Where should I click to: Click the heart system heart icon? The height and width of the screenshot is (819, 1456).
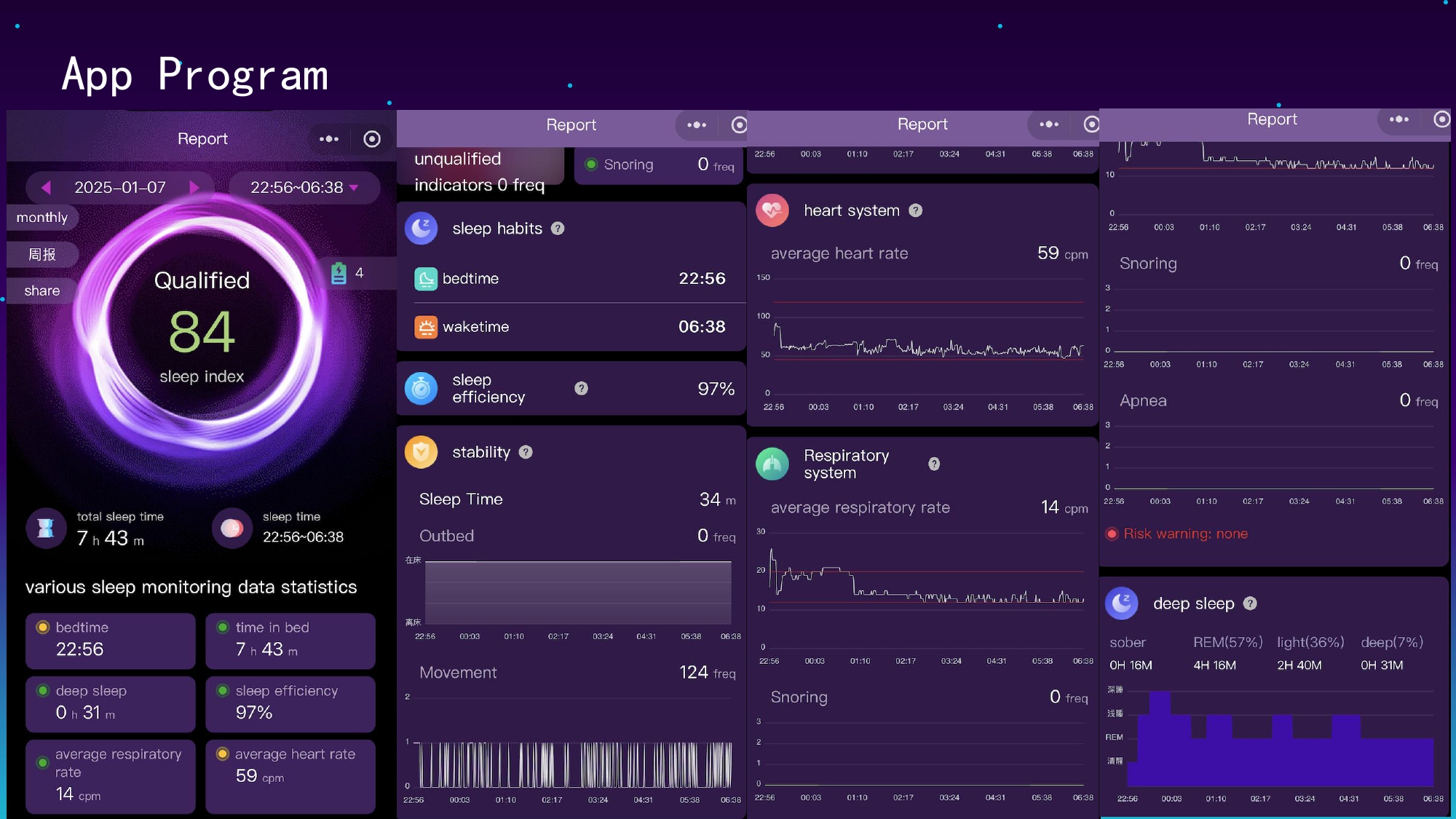tap(772, 210)
